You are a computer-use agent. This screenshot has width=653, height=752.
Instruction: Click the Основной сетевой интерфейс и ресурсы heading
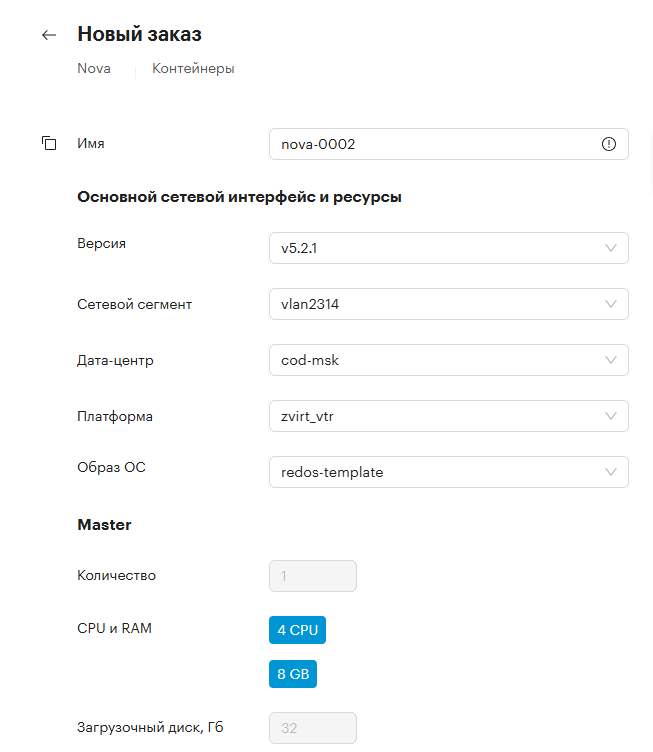coord(239,197)
